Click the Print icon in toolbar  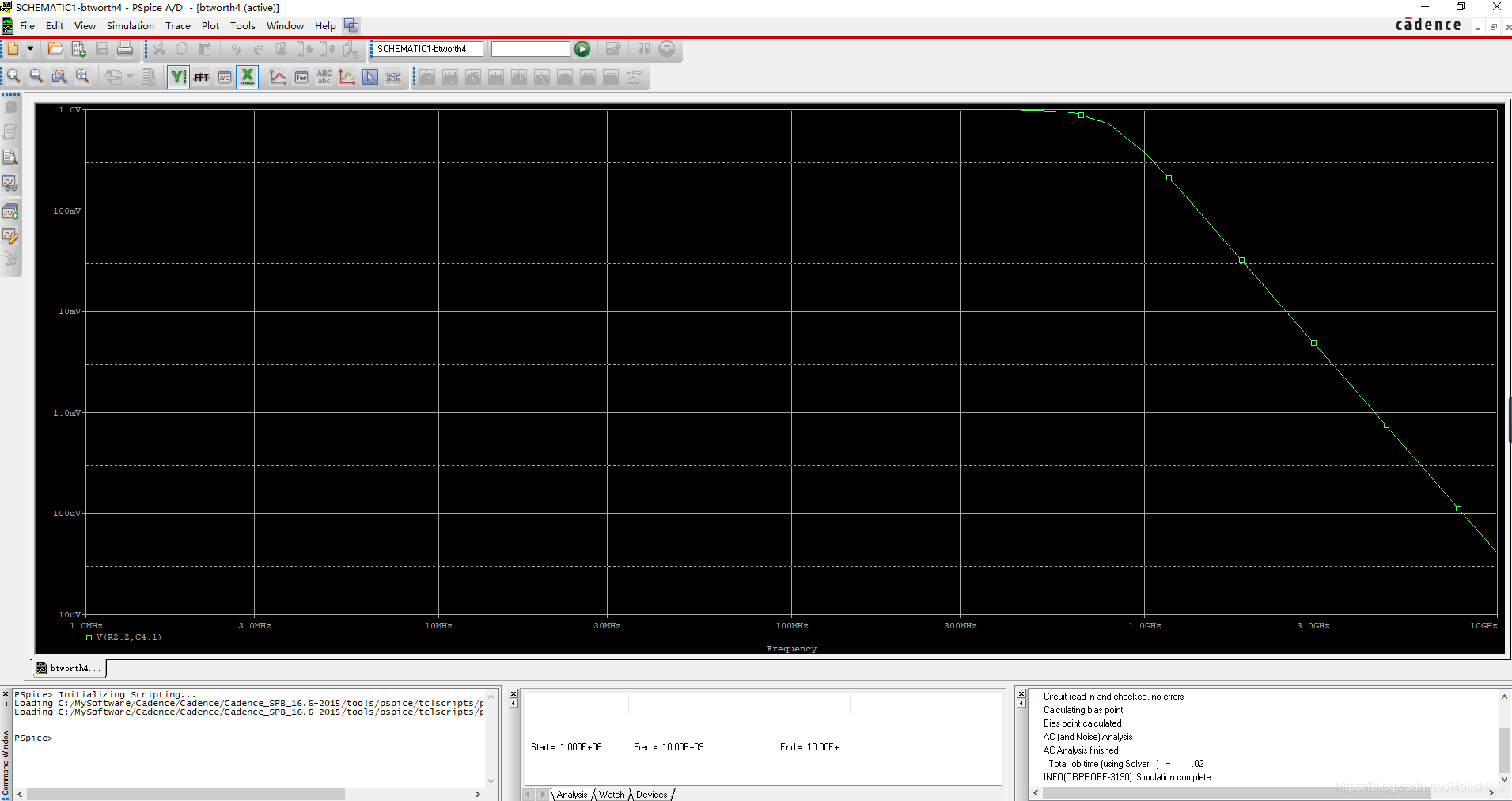(125, 49)
